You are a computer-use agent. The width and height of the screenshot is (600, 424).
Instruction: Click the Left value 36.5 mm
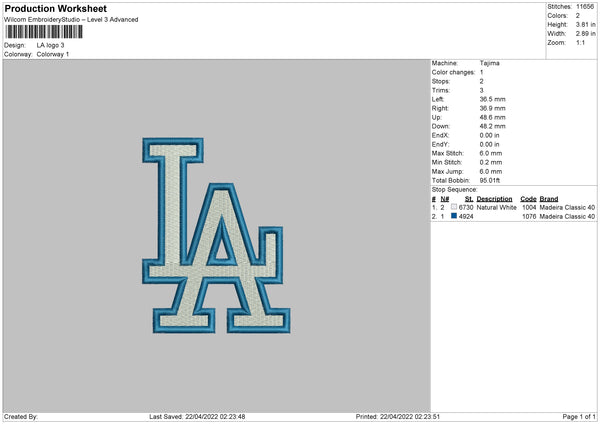point(492,99)
